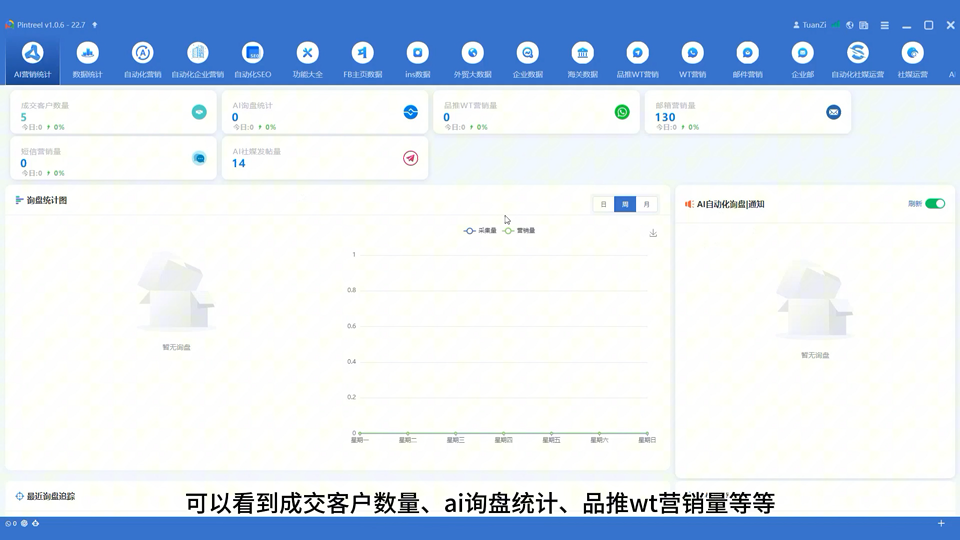Screen dimensions: 960x540
Task: Click the mail icon on 邮箱营销量 card
Action: click(833, 112)
